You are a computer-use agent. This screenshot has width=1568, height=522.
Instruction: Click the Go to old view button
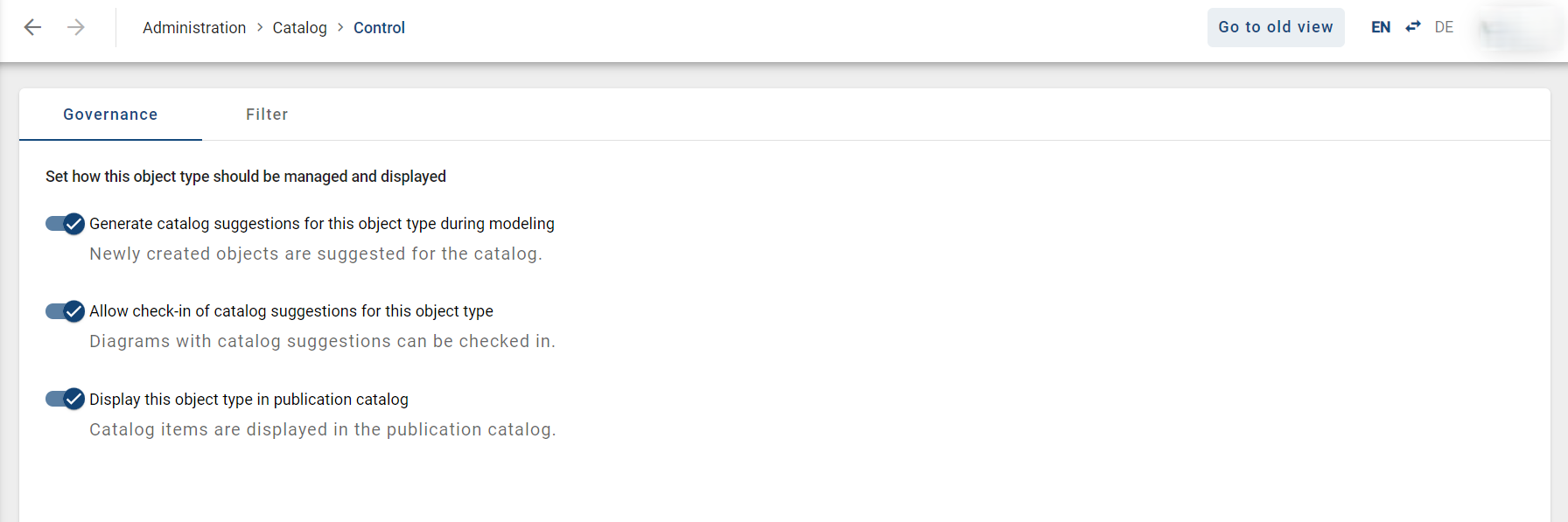pyautogui.click(x=1275, y=27)
